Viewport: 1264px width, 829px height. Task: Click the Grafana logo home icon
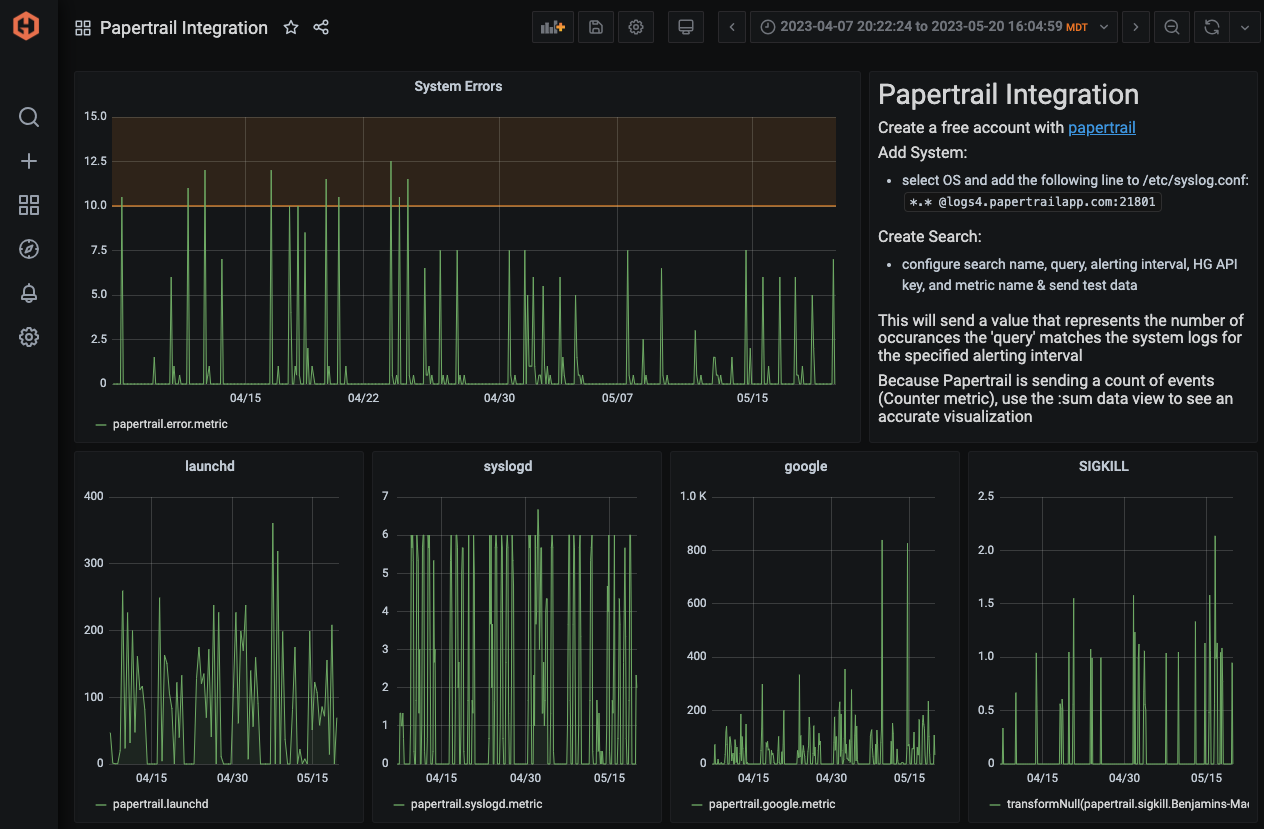coord(26,27)
